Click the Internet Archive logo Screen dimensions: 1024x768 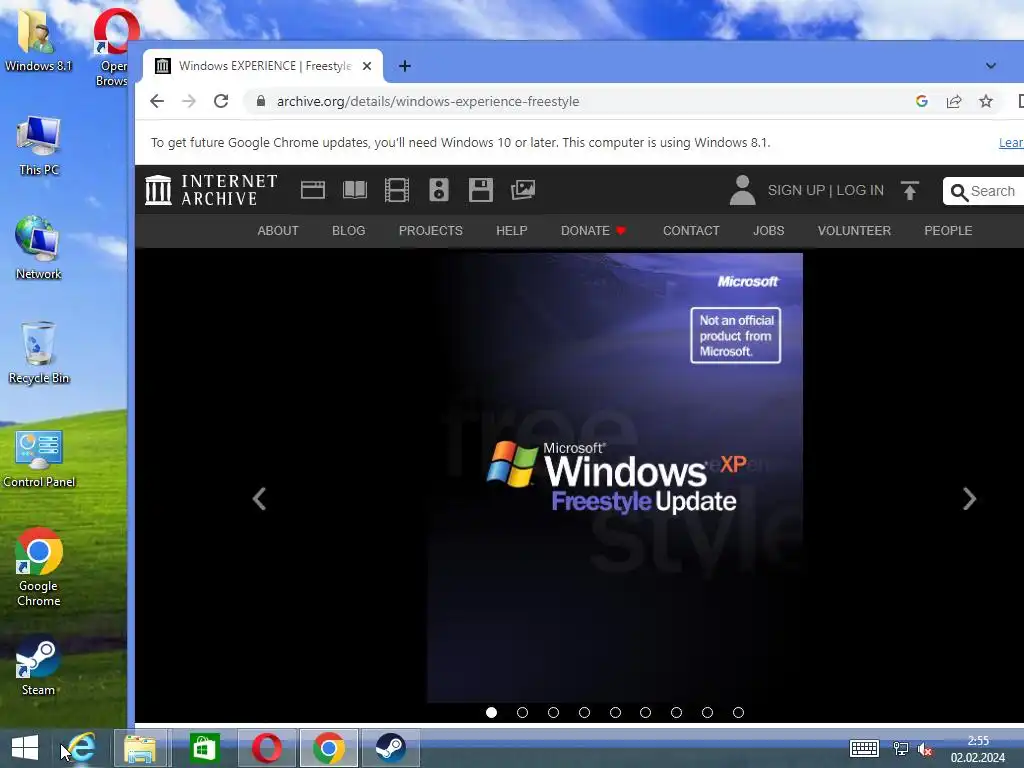(x=211, y=190)
